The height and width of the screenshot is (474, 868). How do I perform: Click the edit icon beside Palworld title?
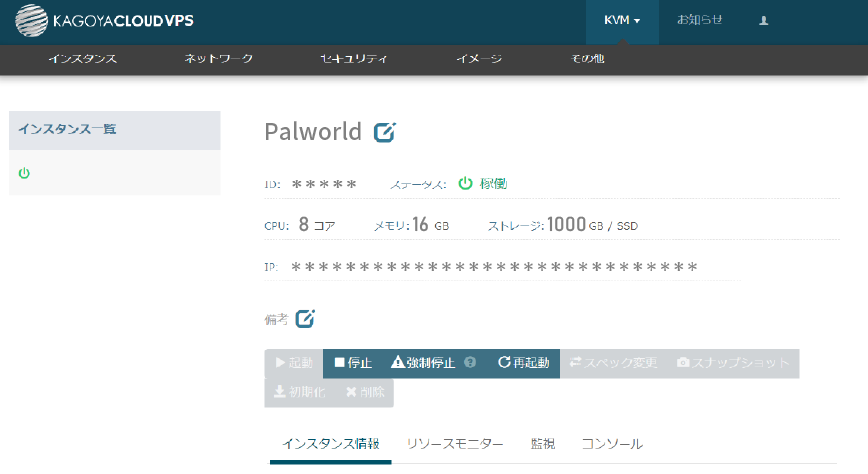coord(384,132)
